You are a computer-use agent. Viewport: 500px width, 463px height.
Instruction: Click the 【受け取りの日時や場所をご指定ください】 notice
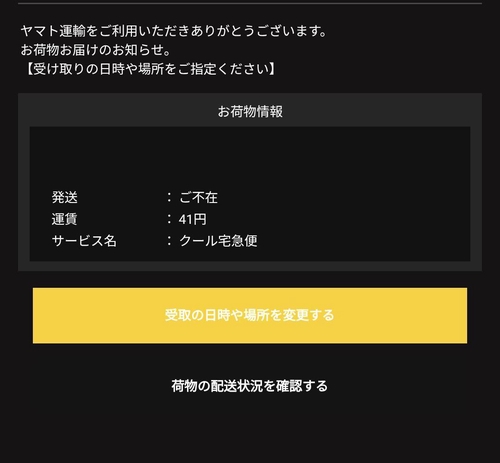click(x=148, y=69)
